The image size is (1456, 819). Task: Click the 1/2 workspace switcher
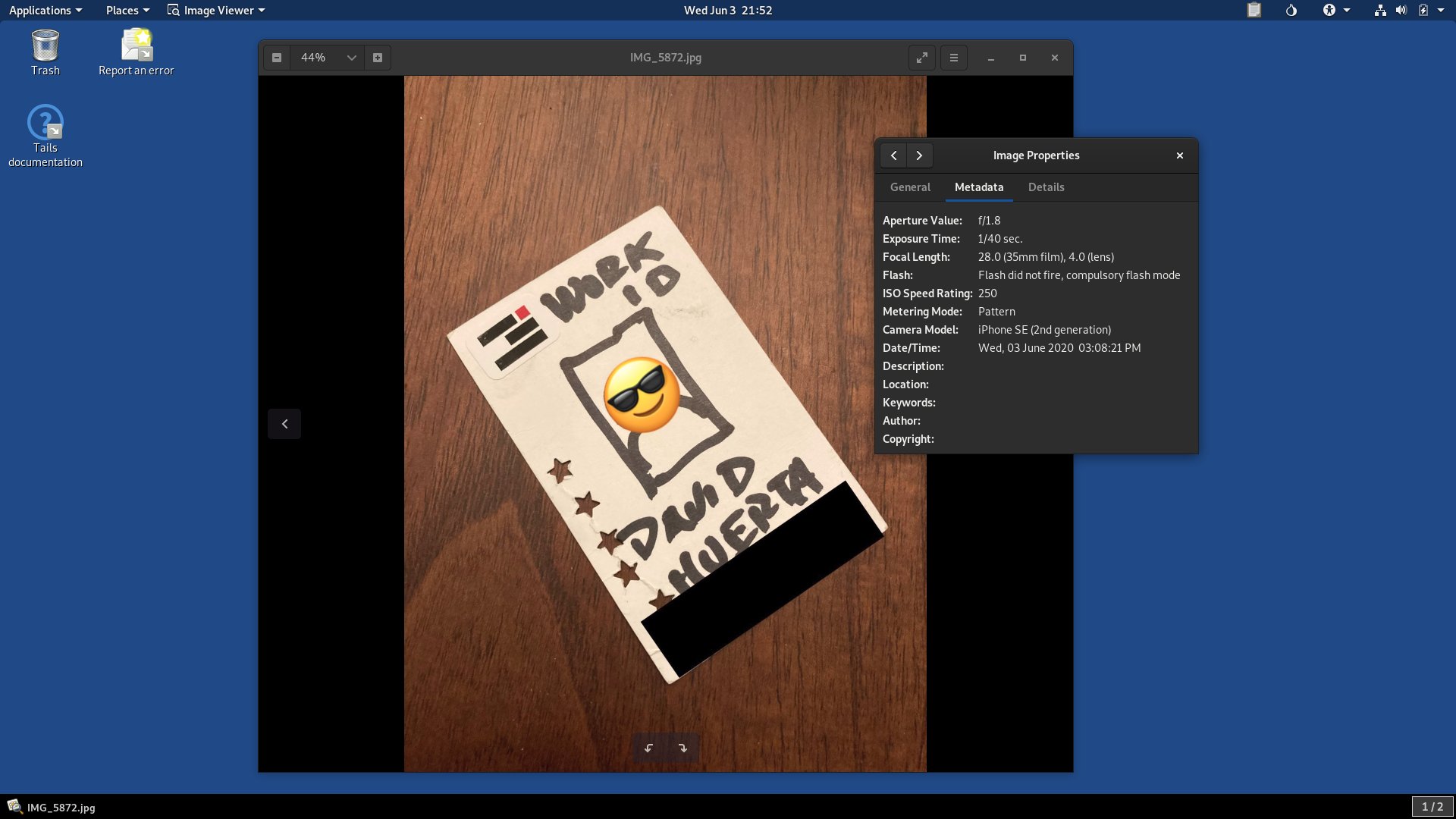1432,807
